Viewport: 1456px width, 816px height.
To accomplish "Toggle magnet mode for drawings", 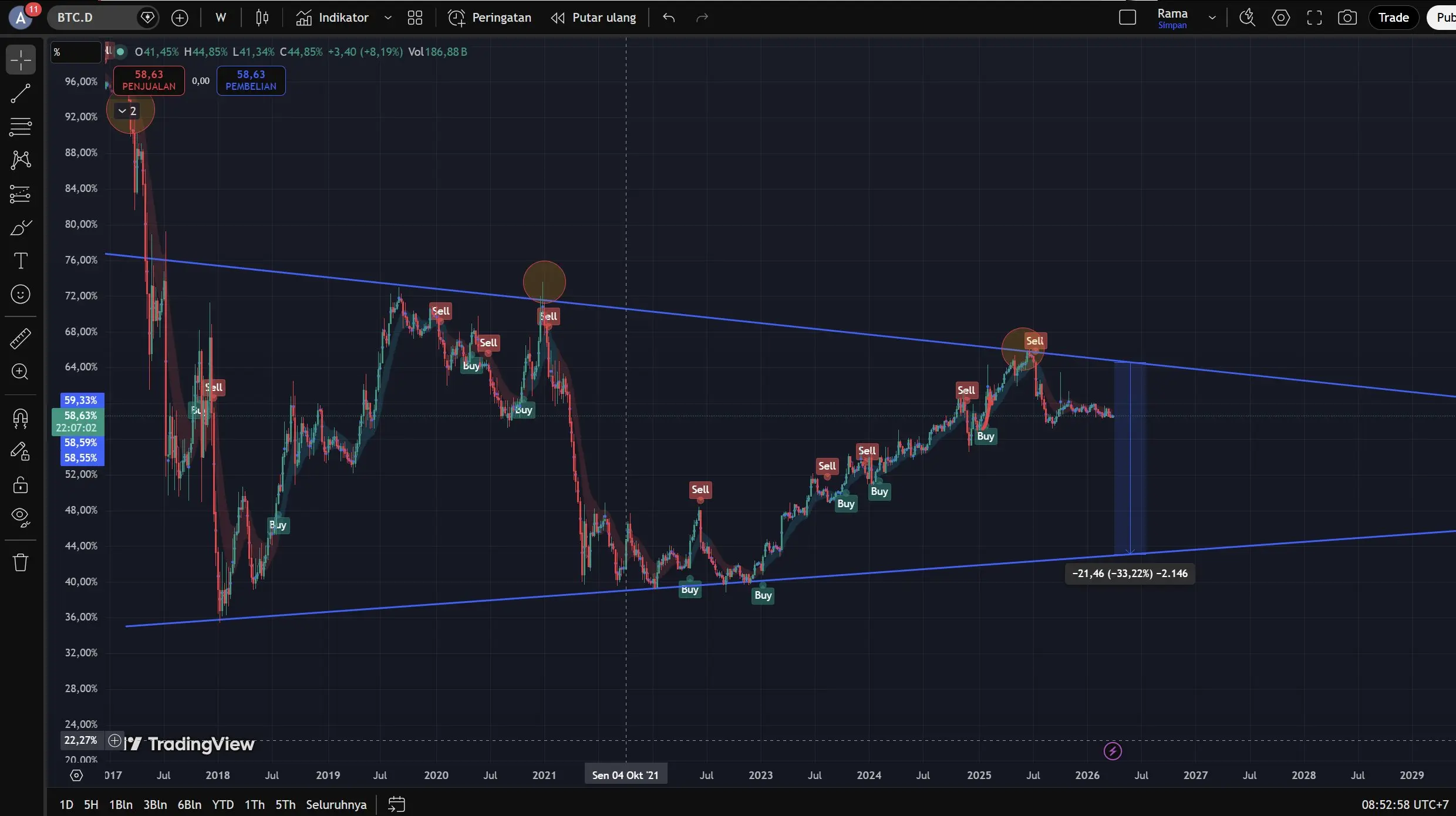I will coord(21,418).
